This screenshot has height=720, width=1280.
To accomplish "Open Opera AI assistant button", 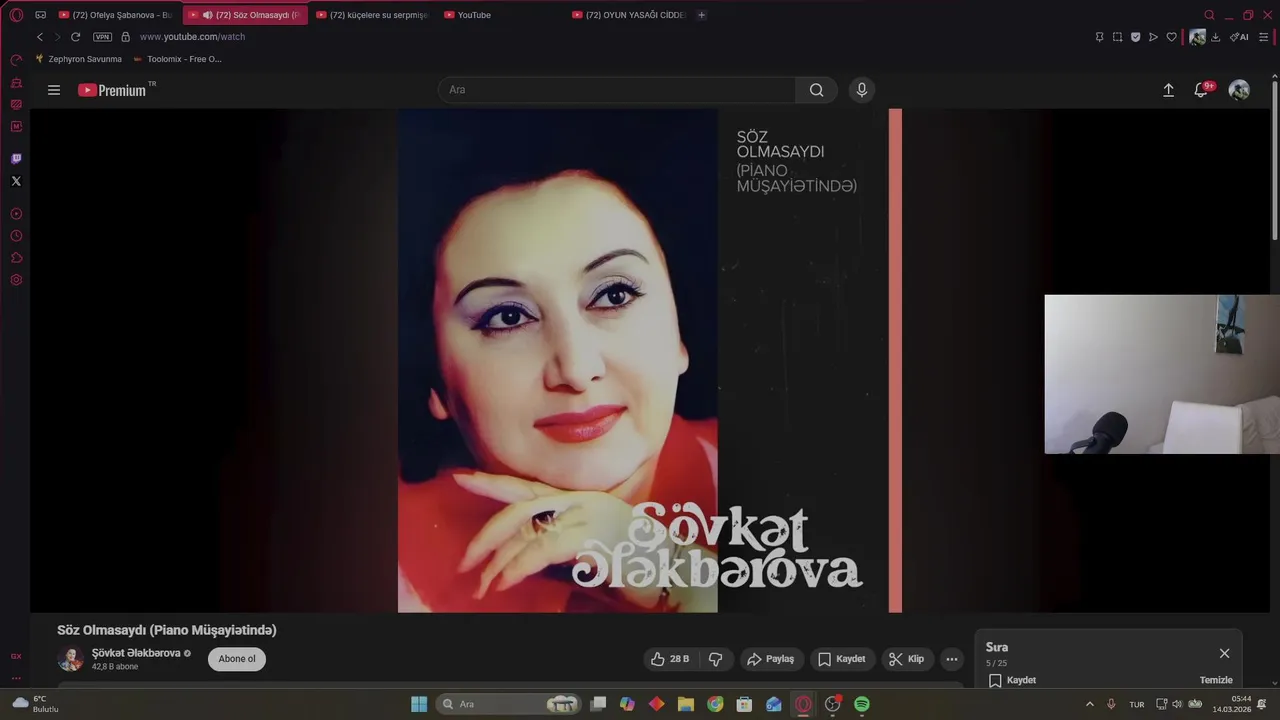I will [1239, 37].
